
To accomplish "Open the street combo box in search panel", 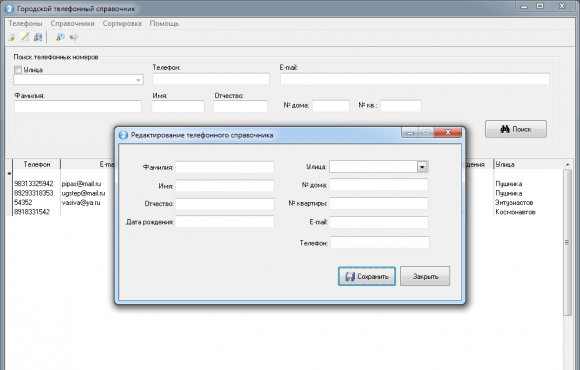I will point(78,80).
